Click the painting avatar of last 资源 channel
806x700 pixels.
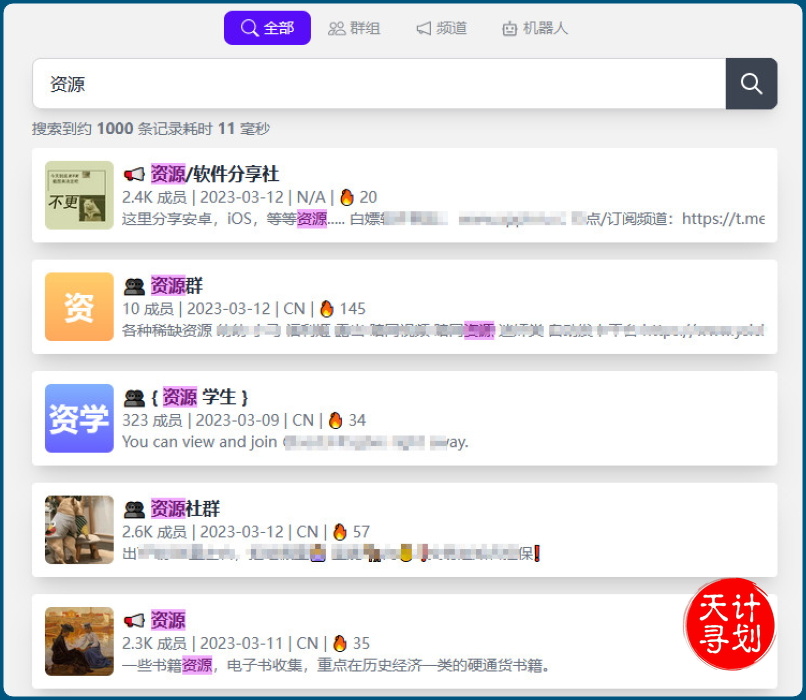pos(79,641)
